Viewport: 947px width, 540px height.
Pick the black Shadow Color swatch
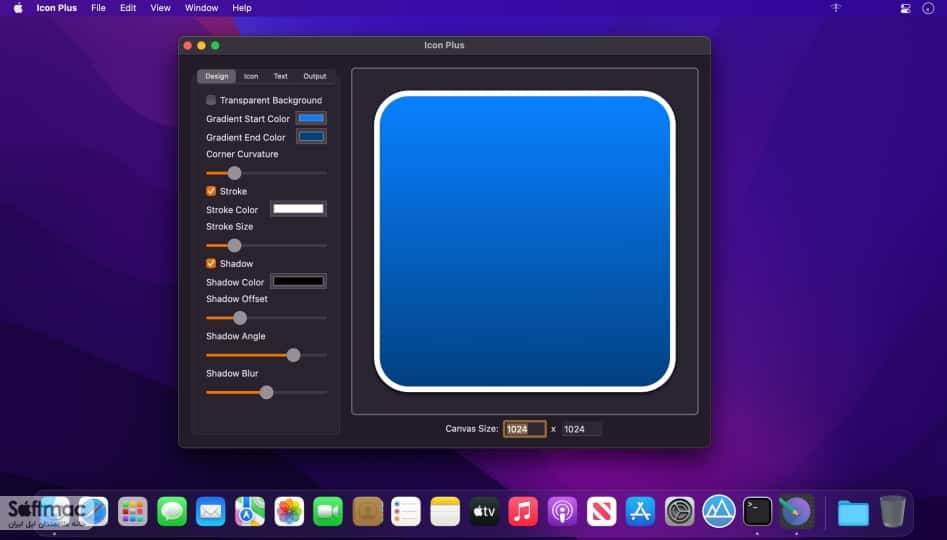298,281
